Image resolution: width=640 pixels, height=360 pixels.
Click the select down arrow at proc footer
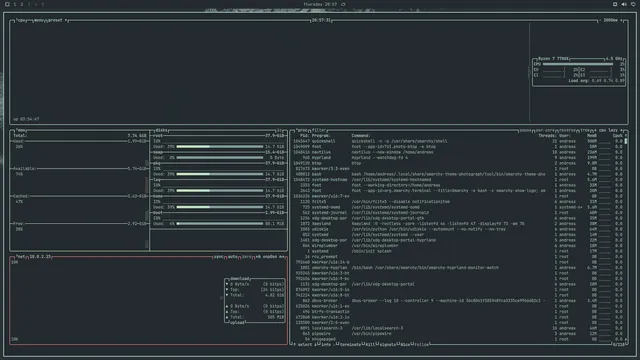point(315,344)
